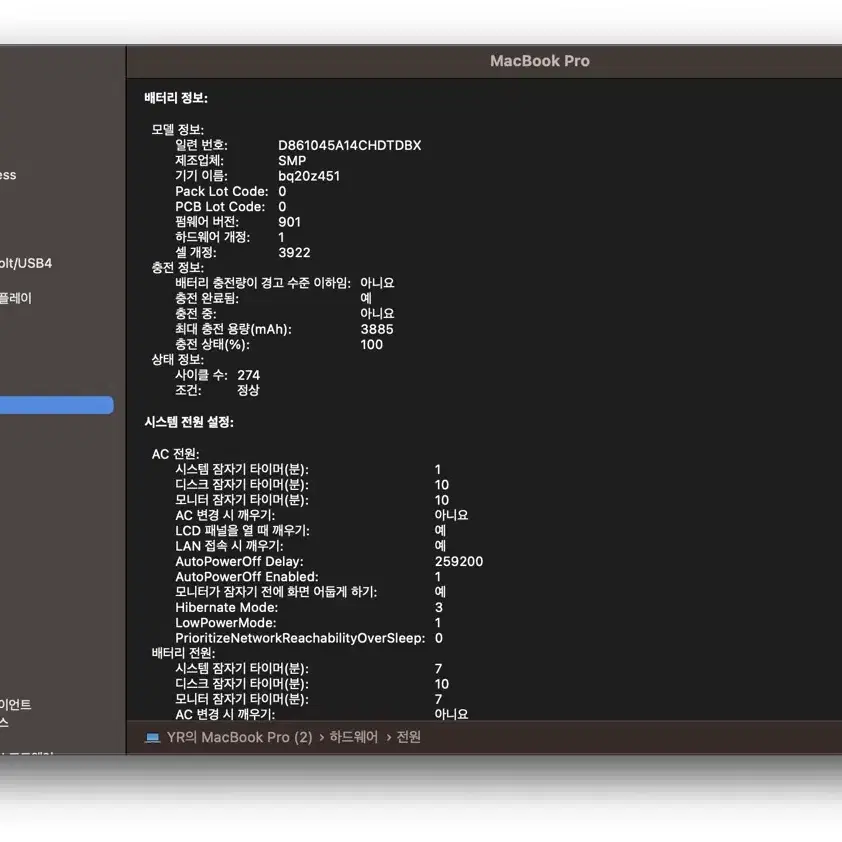
Task: Click '모니터가 잠자기 전에 화면 어둡게 하기:' label
Action: tap(277, 592)
